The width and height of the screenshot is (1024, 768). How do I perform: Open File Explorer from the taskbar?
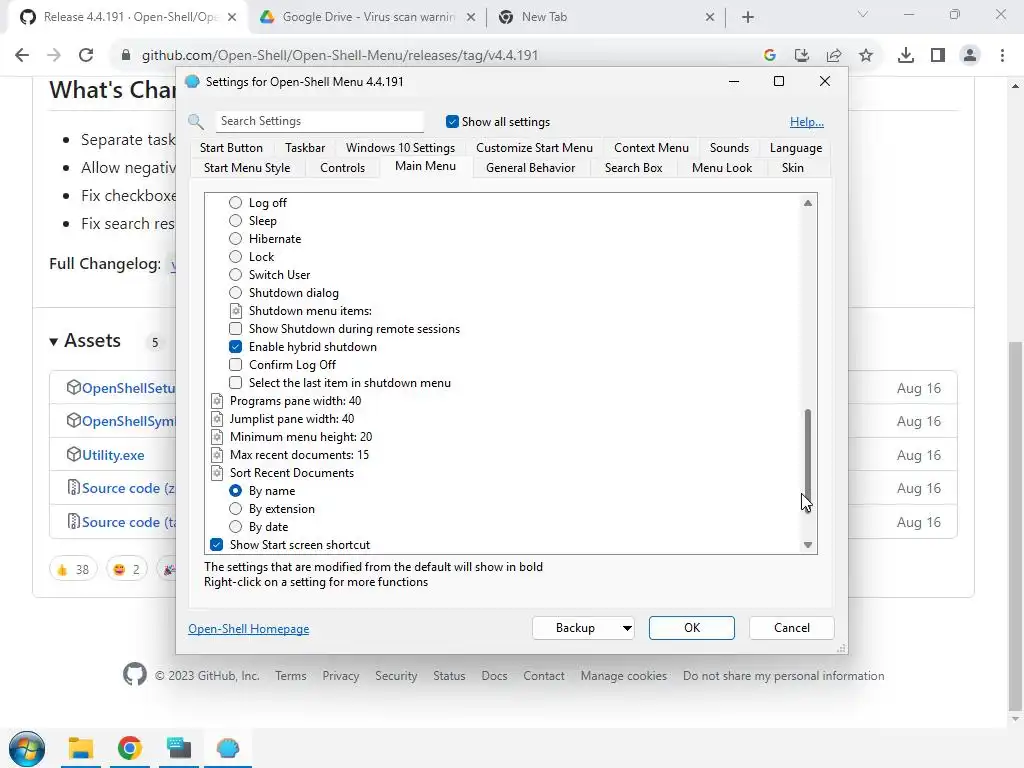click(x=81, y=748)
